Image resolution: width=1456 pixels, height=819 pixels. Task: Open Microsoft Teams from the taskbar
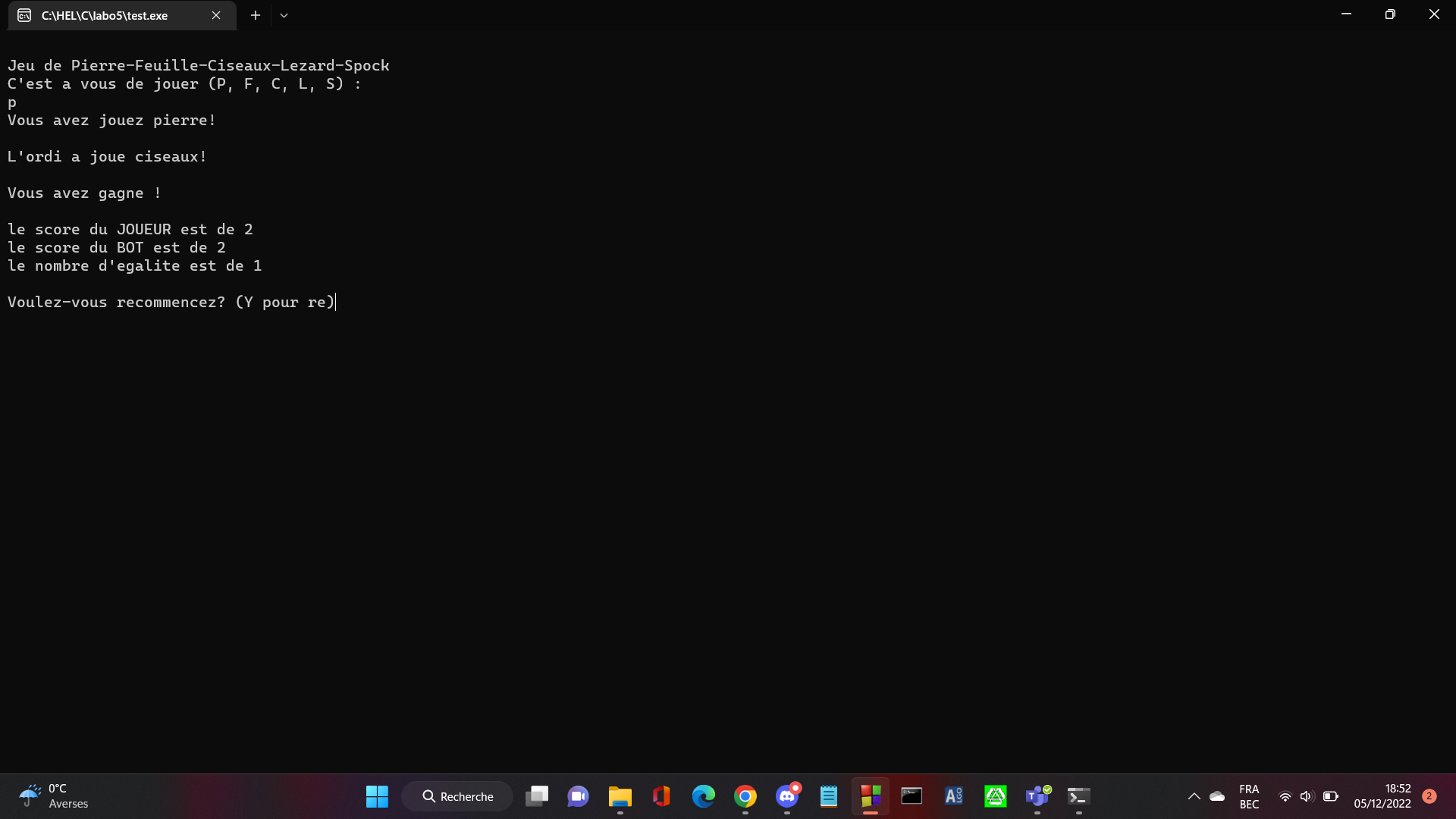[x=1037, y=796]
